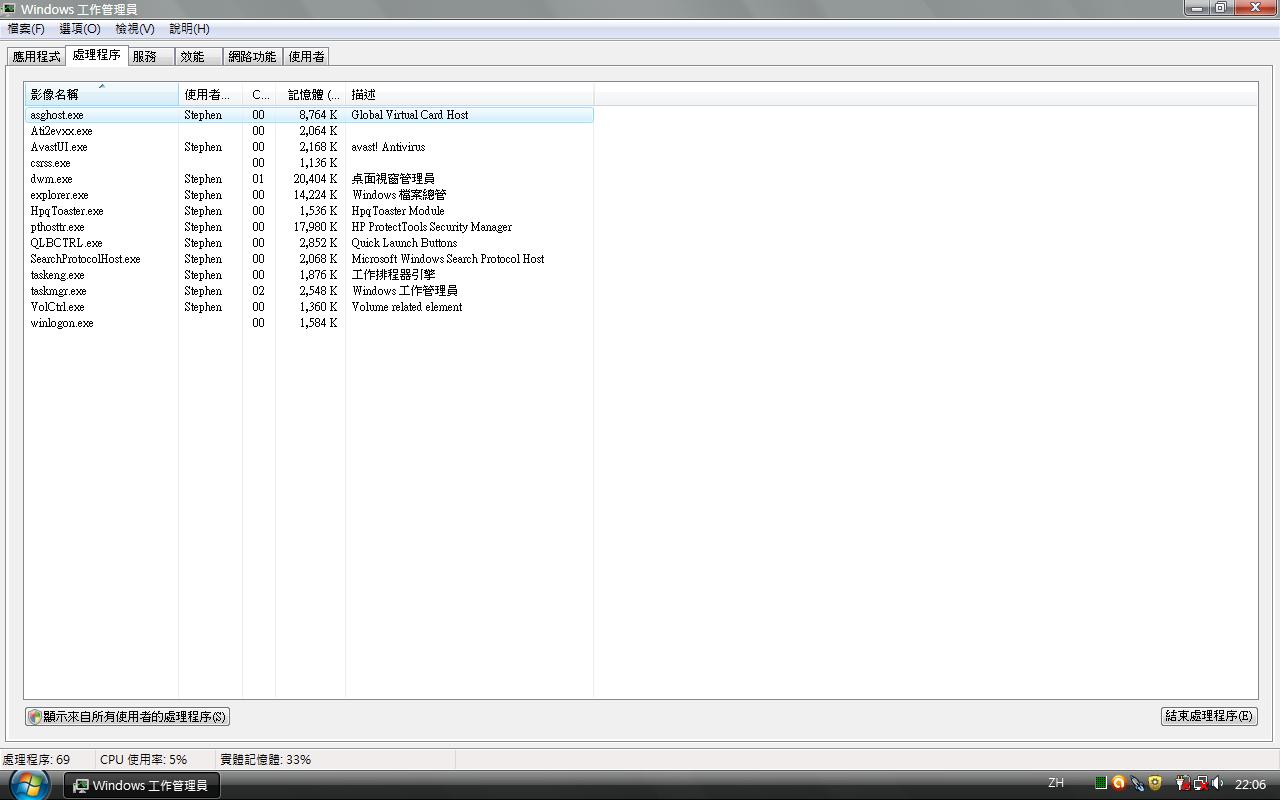This screenshot has height=800, width=1280.
Task: Click the Task Manager title bar icon
Action: (x=9, y=8)
